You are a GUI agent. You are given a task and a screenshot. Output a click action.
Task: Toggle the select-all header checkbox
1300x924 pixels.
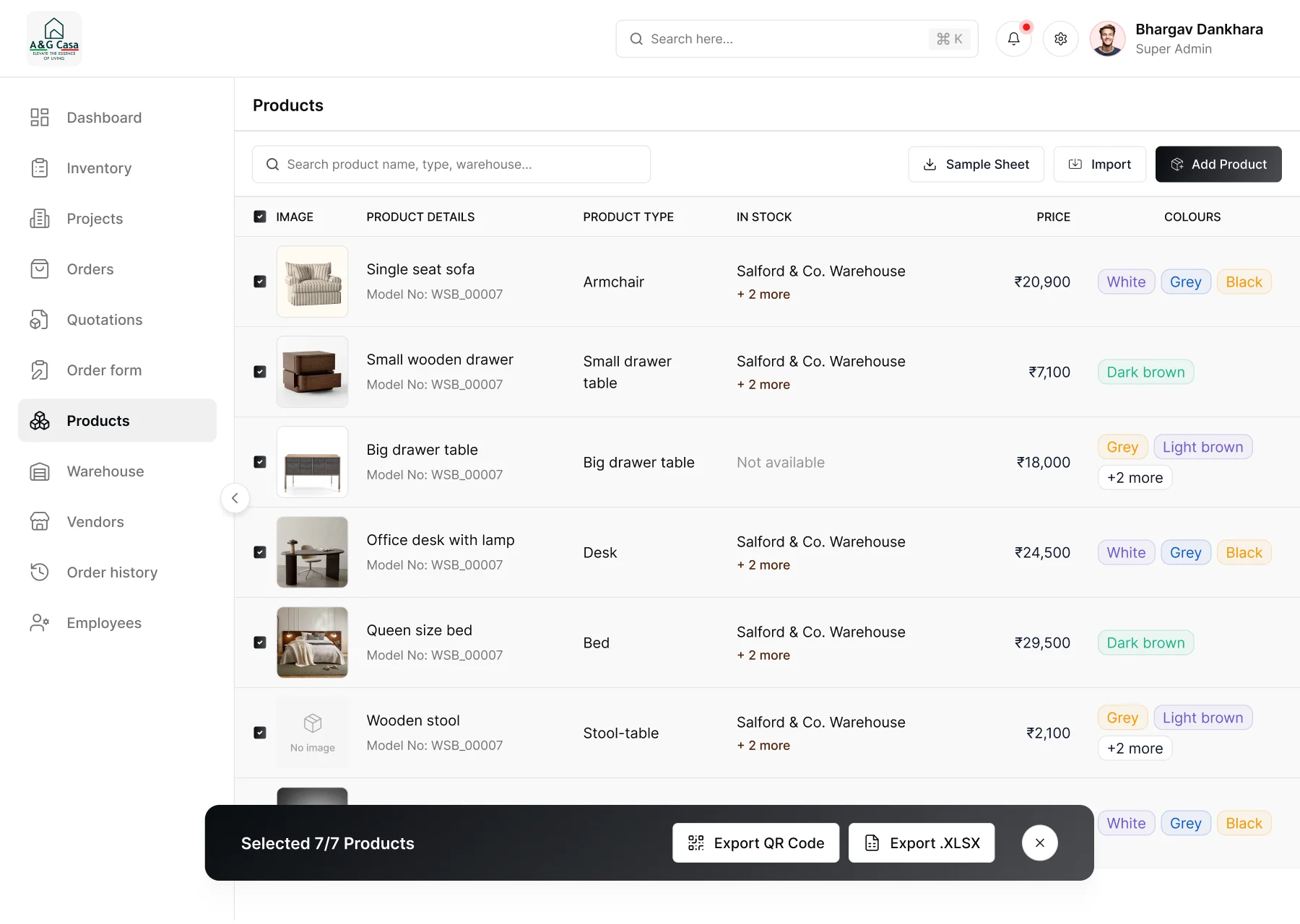260,217
